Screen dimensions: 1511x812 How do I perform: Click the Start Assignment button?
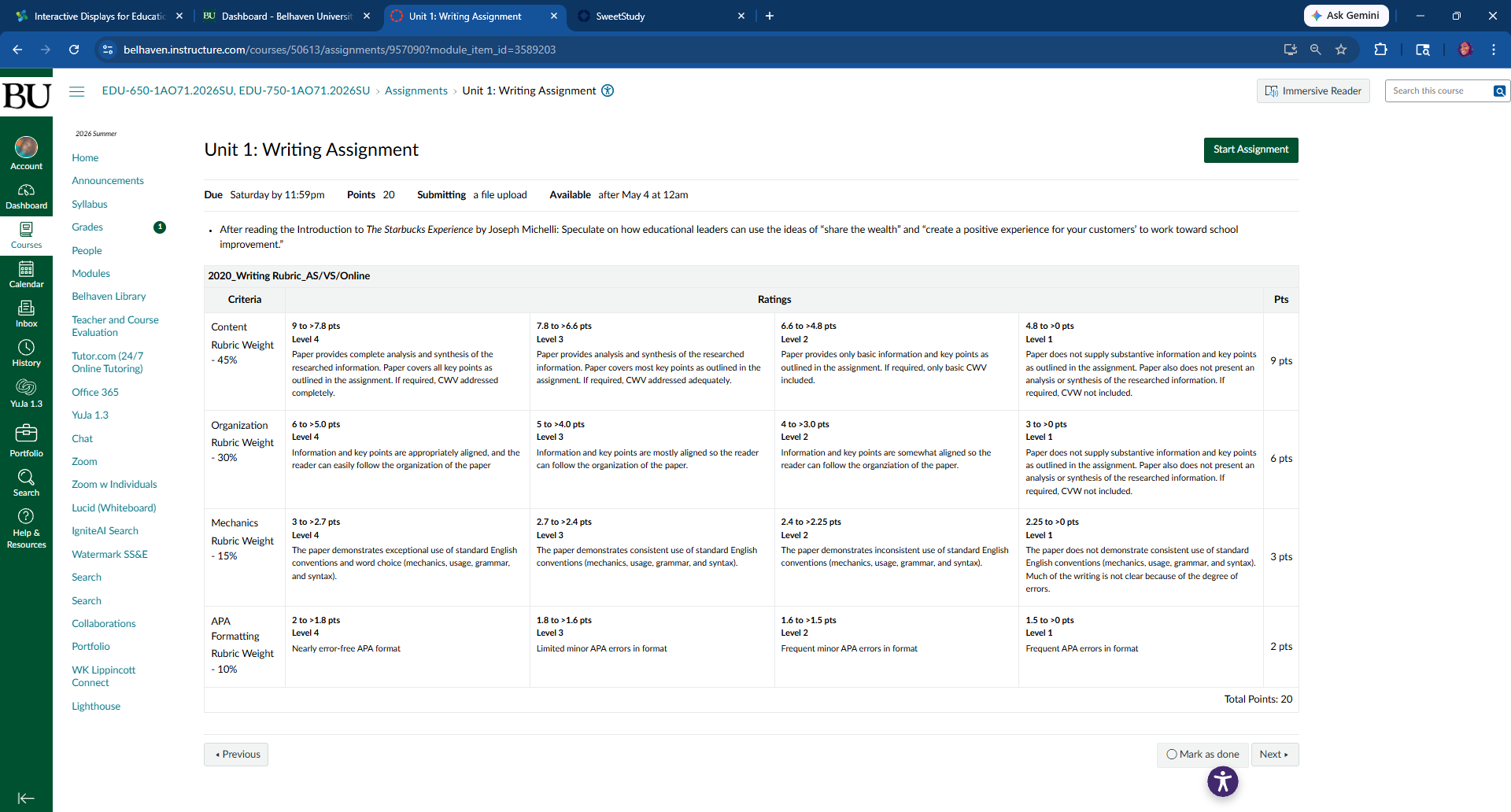click(x=1251, y=149)
